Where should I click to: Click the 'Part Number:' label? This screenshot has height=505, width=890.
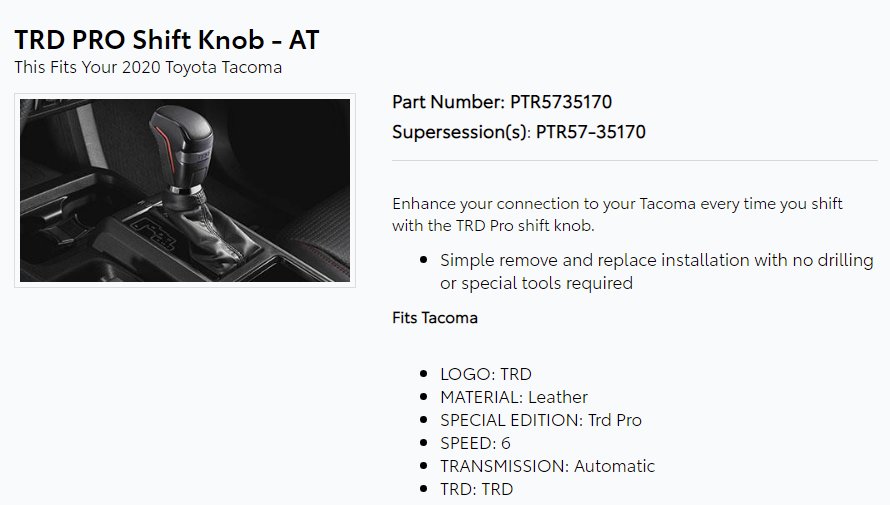click(448, 102)
